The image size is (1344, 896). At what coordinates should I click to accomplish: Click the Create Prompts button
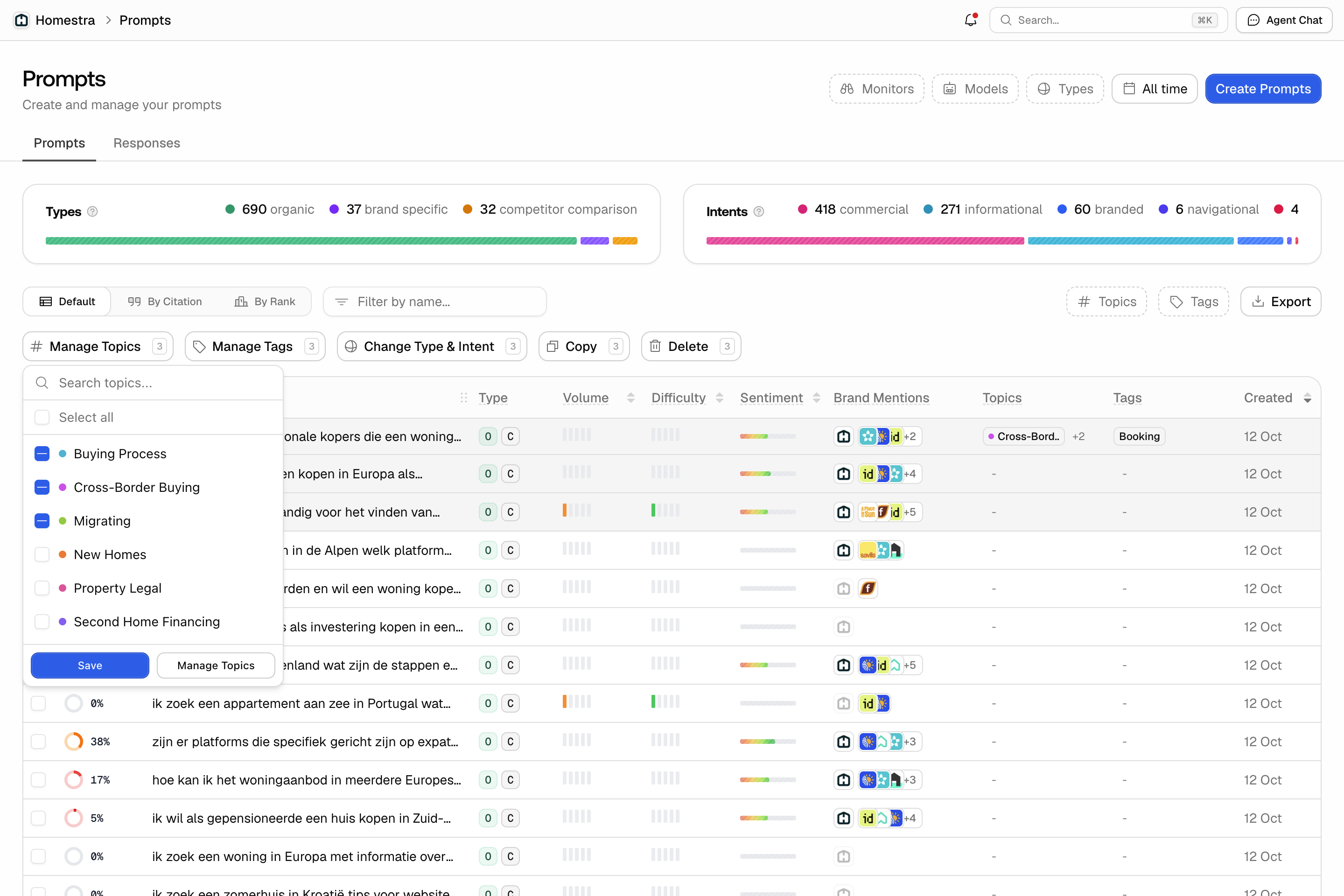[1263, 89]
